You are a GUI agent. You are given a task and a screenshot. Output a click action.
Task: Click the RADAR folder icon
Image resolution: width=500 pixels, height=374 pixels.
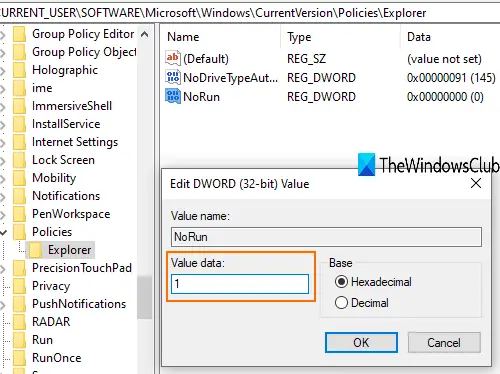coord(19,322)
